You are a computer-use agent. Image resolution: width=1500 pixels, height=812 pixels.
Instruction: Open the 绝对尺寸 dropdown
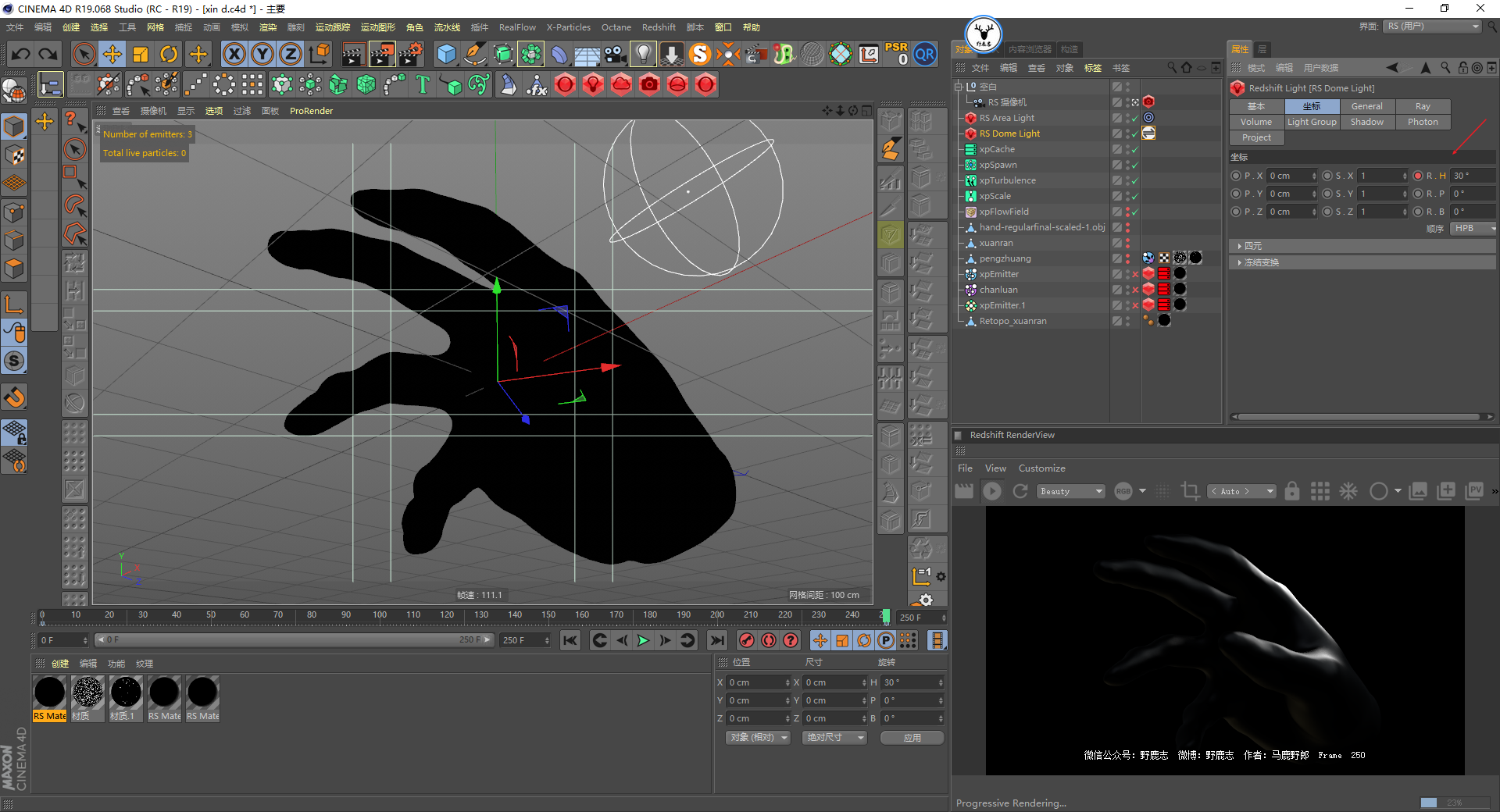point(835,738)
